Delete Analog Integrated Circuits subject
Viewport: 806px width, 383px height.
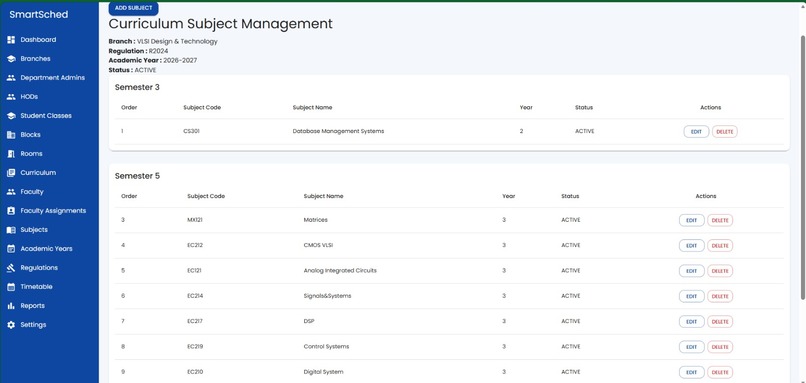(720, 271)
